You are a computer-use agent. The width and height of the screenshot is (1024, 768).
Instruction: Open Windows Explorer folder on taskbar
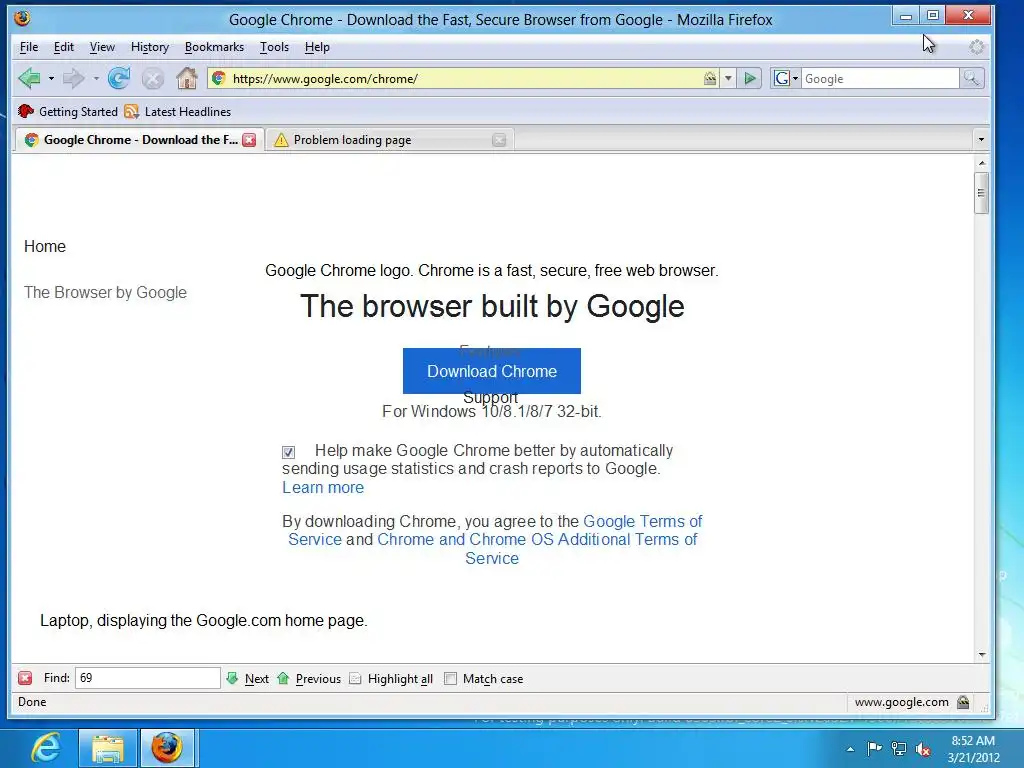(108, 748)
